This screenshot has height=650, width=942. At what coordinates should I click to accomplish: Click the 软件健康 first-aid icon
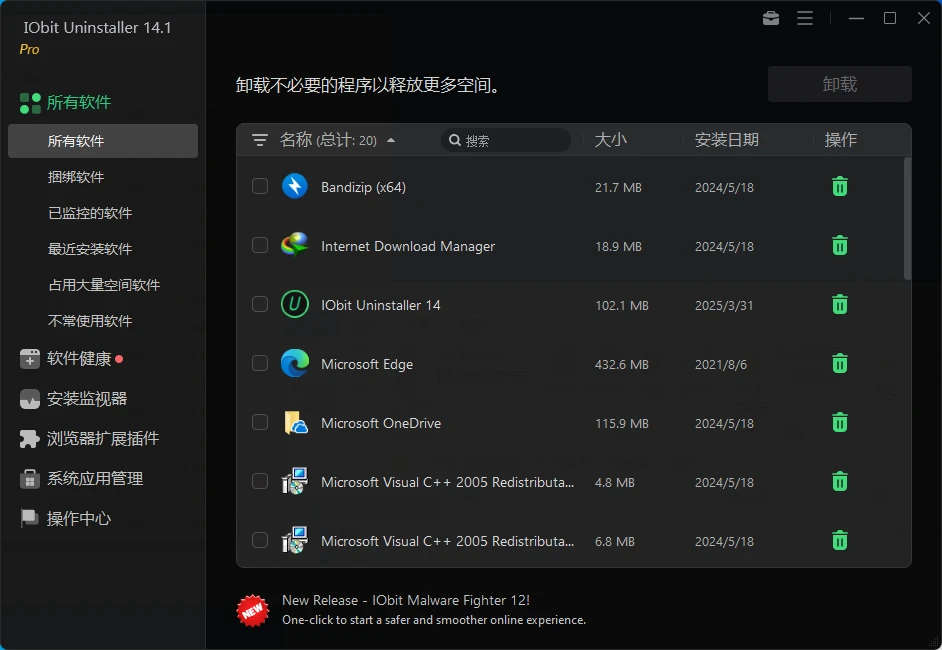tap(29, 359)
